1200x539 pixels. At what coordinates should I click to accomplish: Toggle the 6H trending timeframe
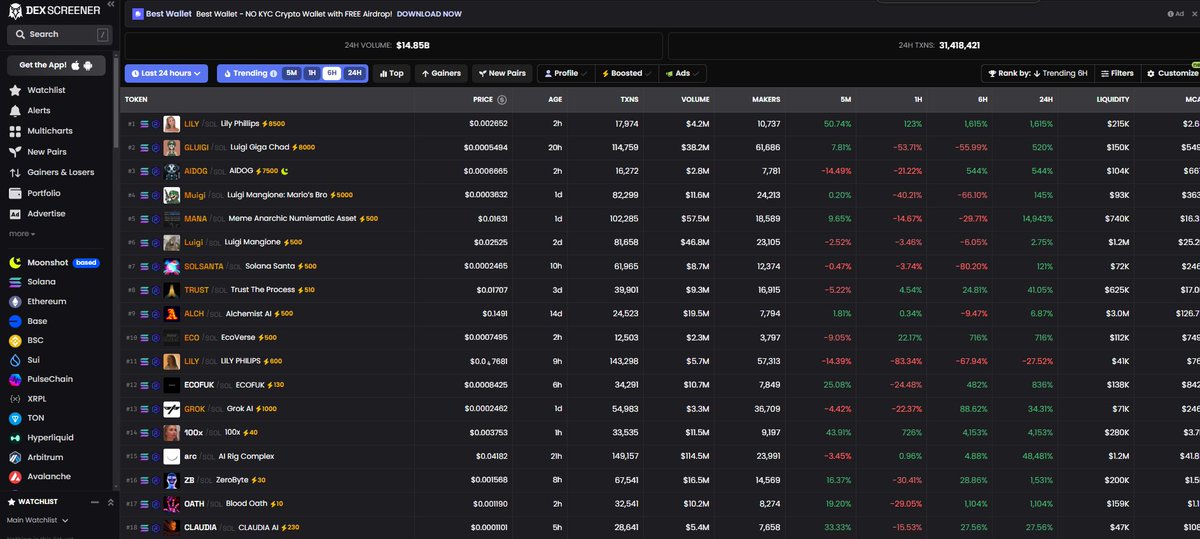331,73
